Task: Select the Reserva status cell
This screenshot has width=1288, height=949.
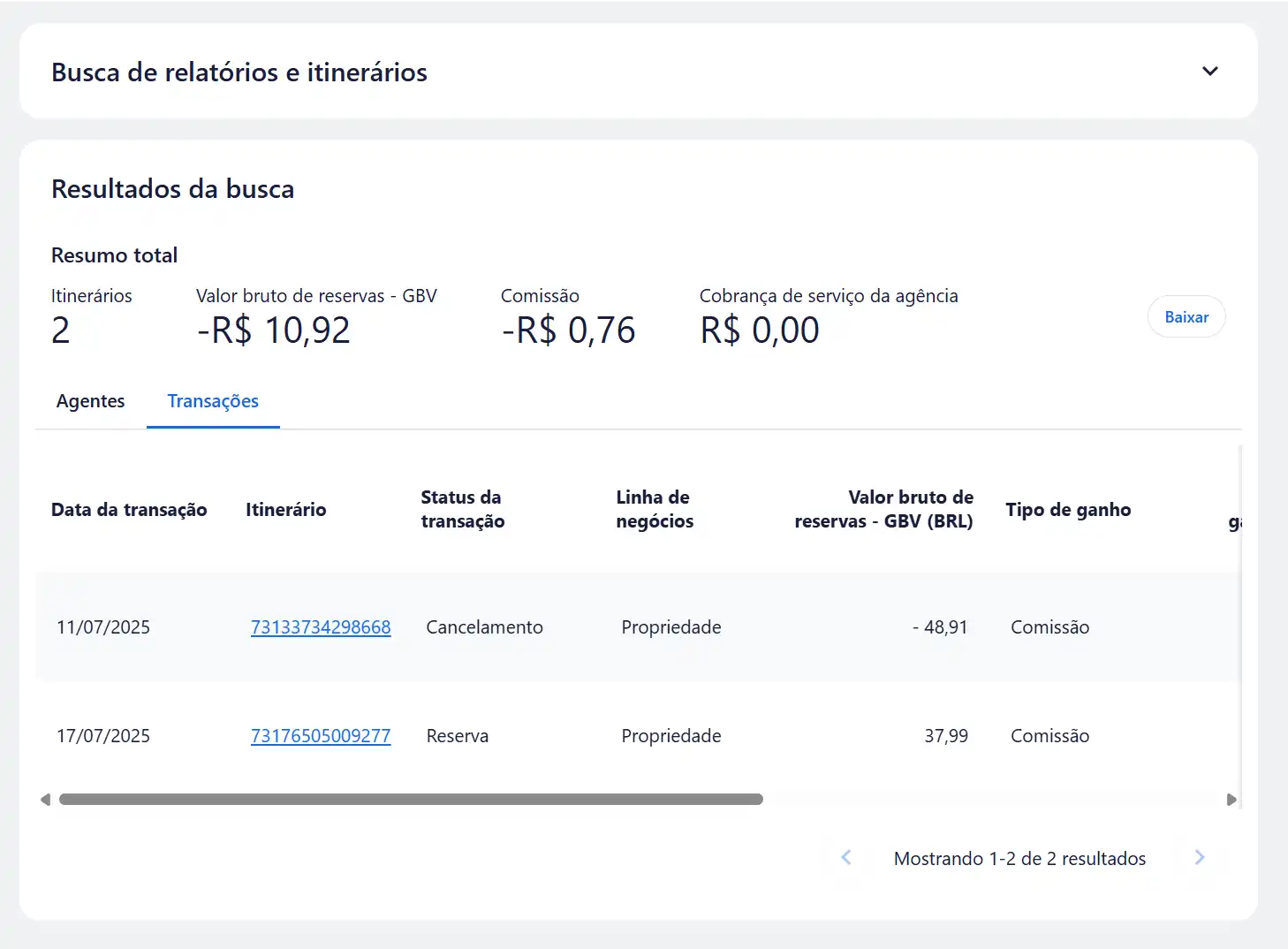Action: [457, 736]
